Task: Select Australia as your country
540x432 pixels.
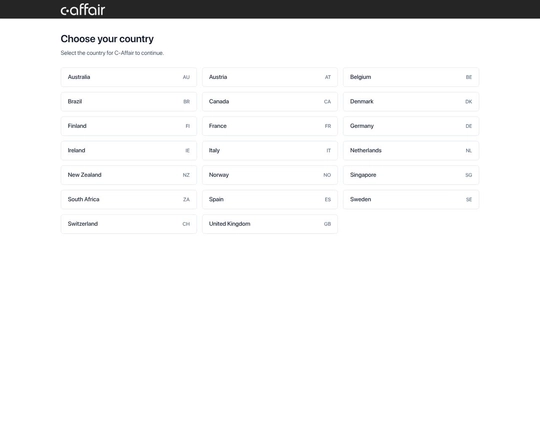Action: (x=129, y=77)
